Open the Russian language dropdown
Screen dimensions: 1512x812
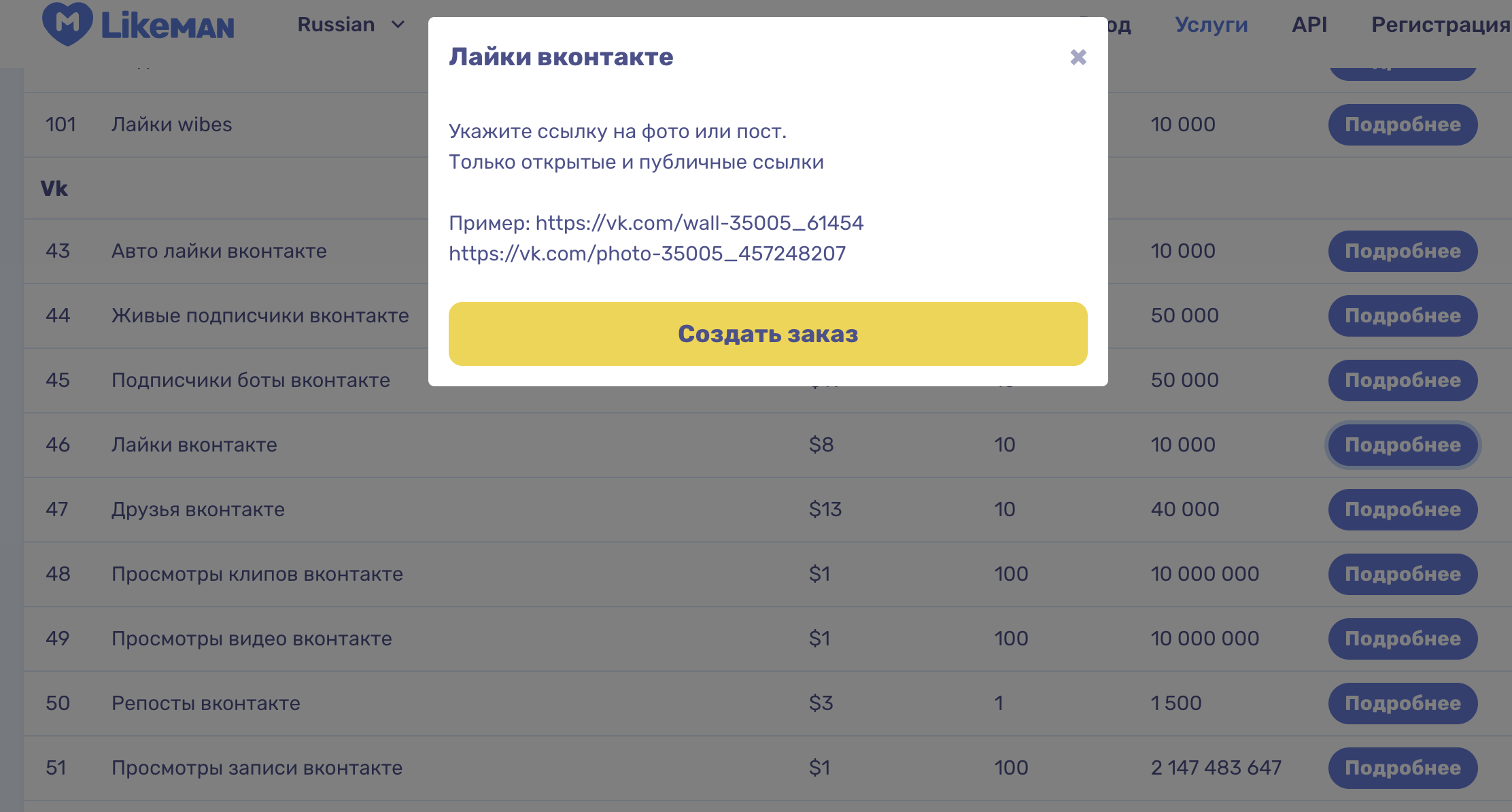(351, 25)
